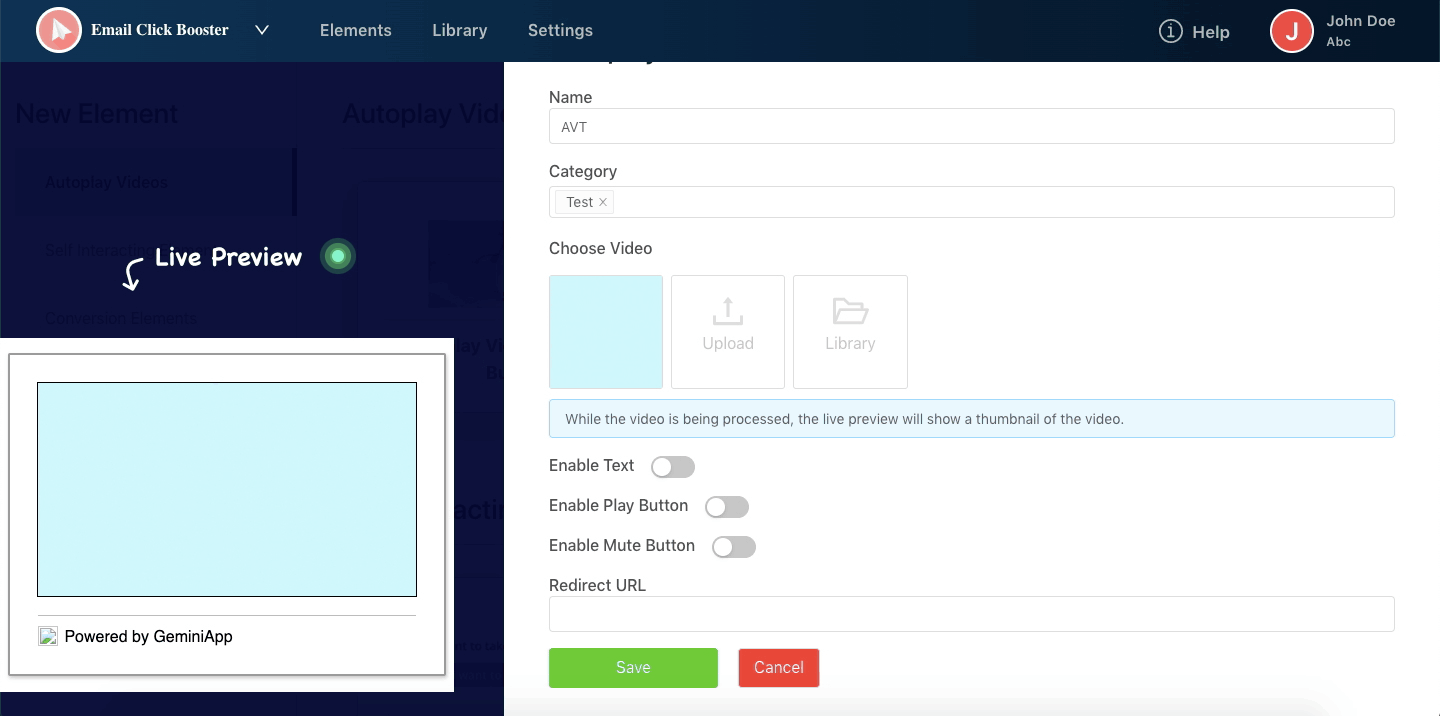
Task: Open the Settings menu
Action: point(560,30)
